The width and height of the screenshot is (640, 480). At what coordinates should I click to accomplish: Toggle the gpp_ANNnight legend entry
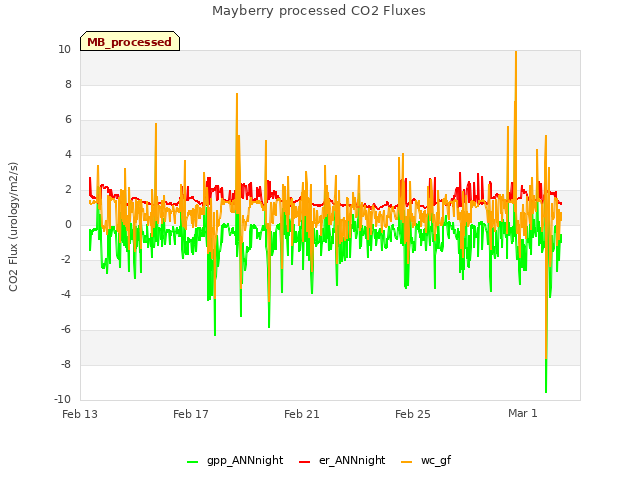[x=235, y=461]
